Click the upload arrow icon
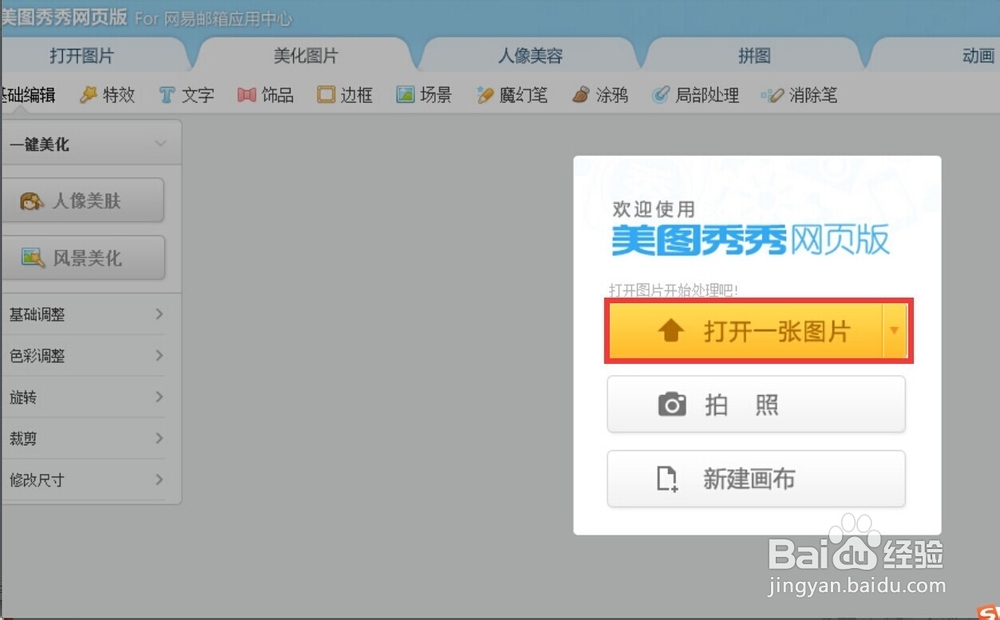 (671, 331)
